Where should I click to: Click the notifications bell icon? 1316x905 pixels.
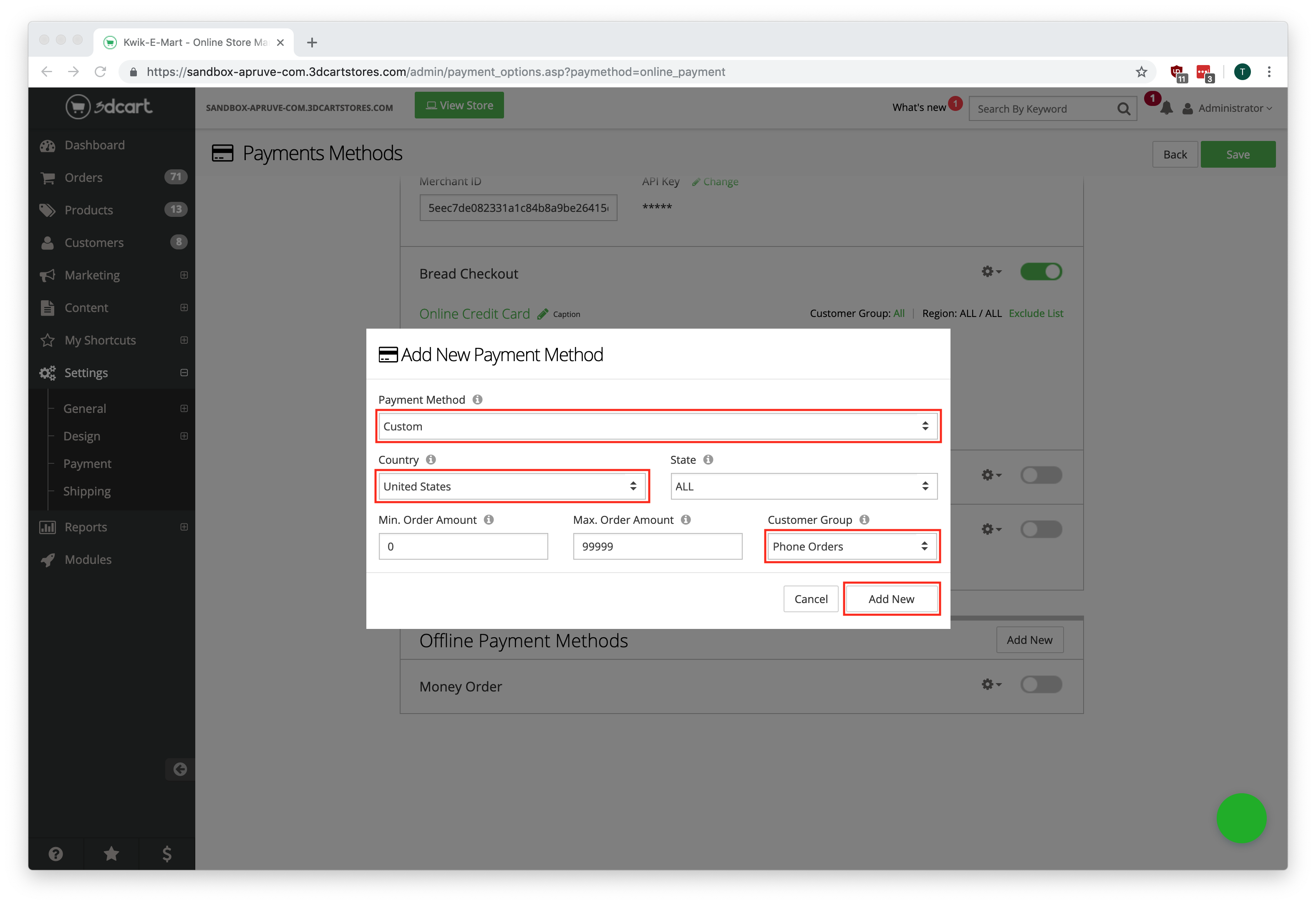1166,108
